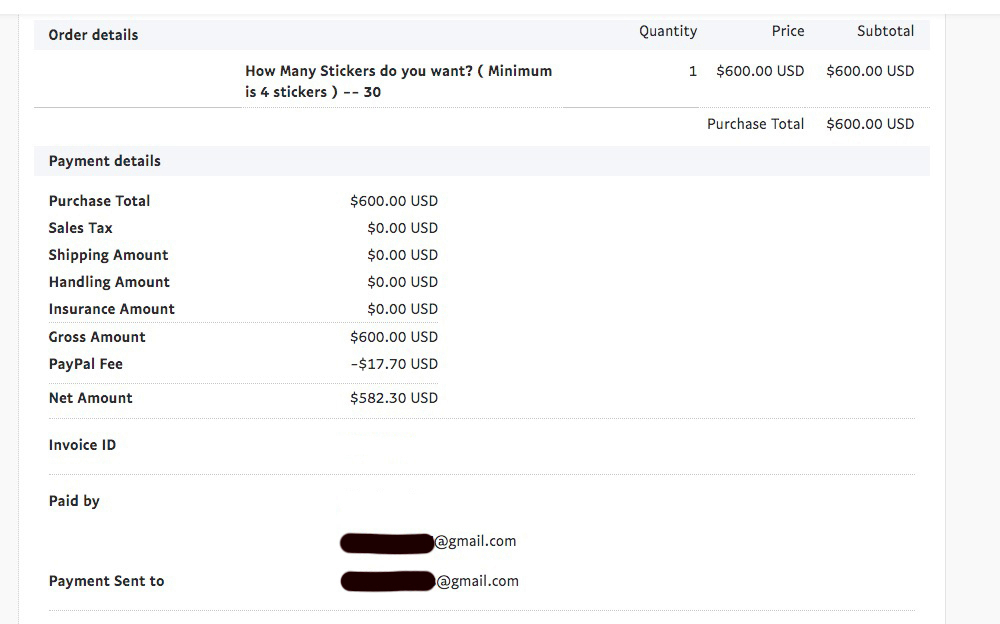
Task: Click the Purchase Total label beside the order subtotal
Action: click(755, 124)
